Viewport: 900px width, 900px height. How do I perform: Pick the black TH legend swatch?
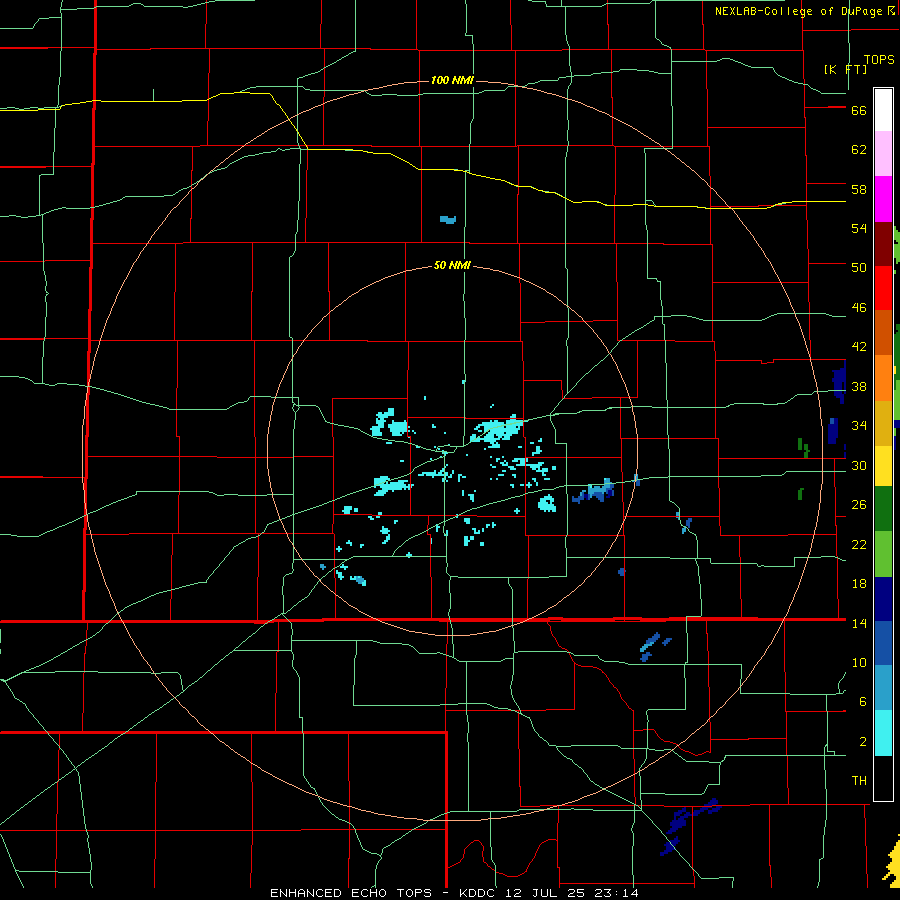point(883,778)
